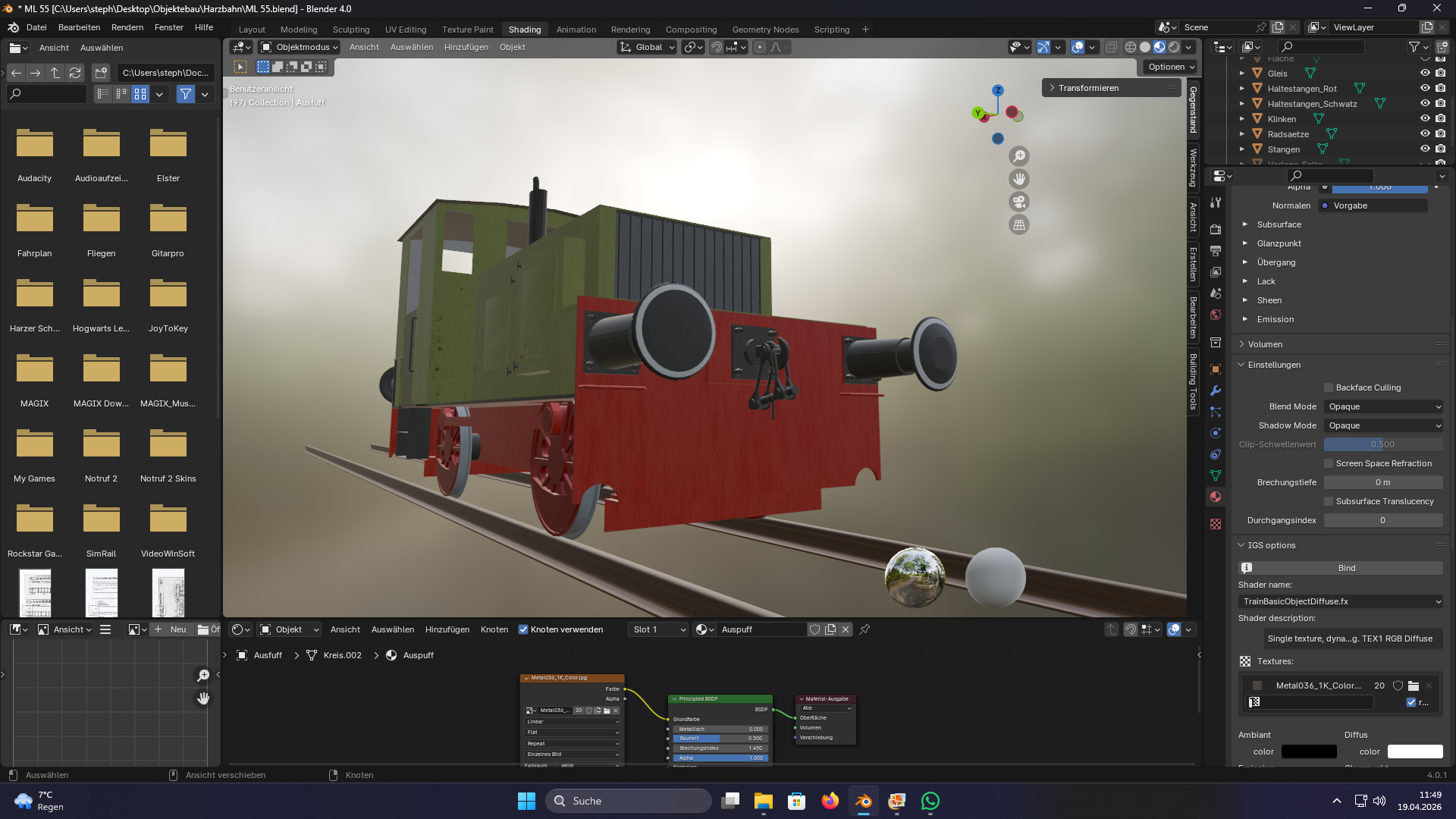Hide the Gleis collection via eye icon

click(x=1425, y=74)
